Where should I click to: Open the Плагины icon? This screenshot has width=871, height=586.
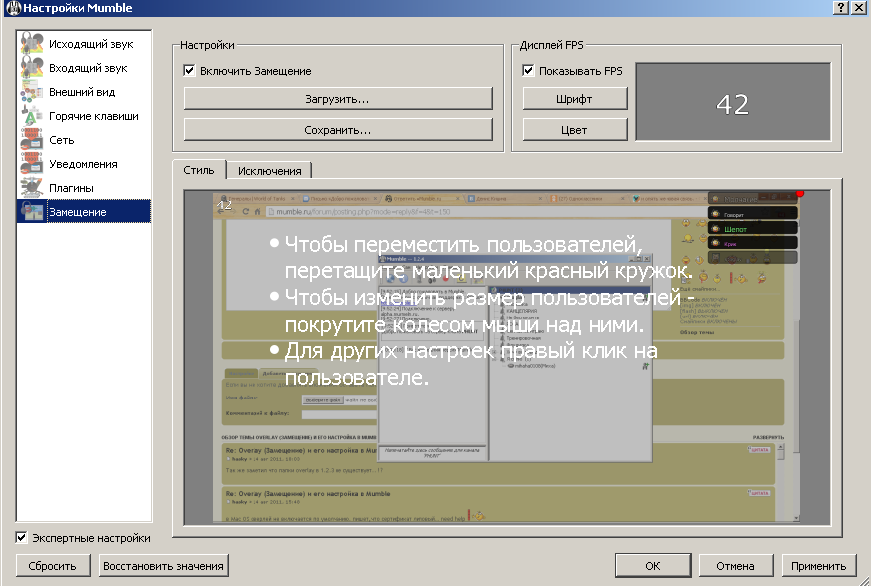pyautogui.click(x=31, y=188)
